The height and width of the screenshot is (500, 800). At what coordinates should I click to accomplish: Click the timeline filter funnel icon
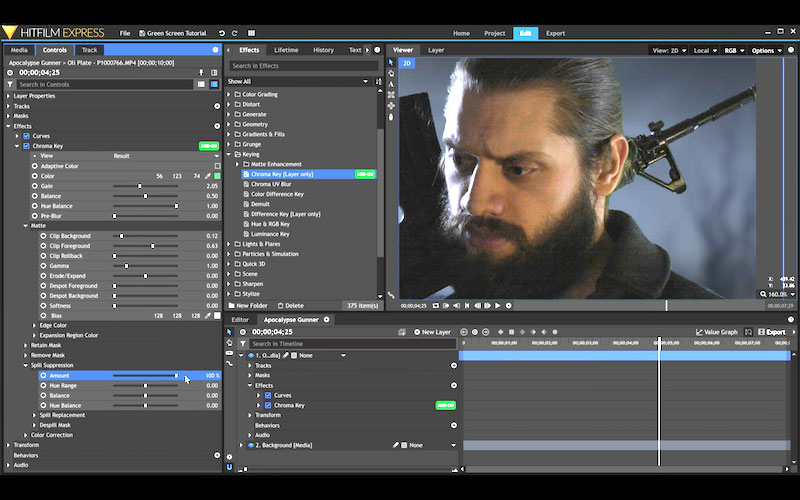click(243, 344)
